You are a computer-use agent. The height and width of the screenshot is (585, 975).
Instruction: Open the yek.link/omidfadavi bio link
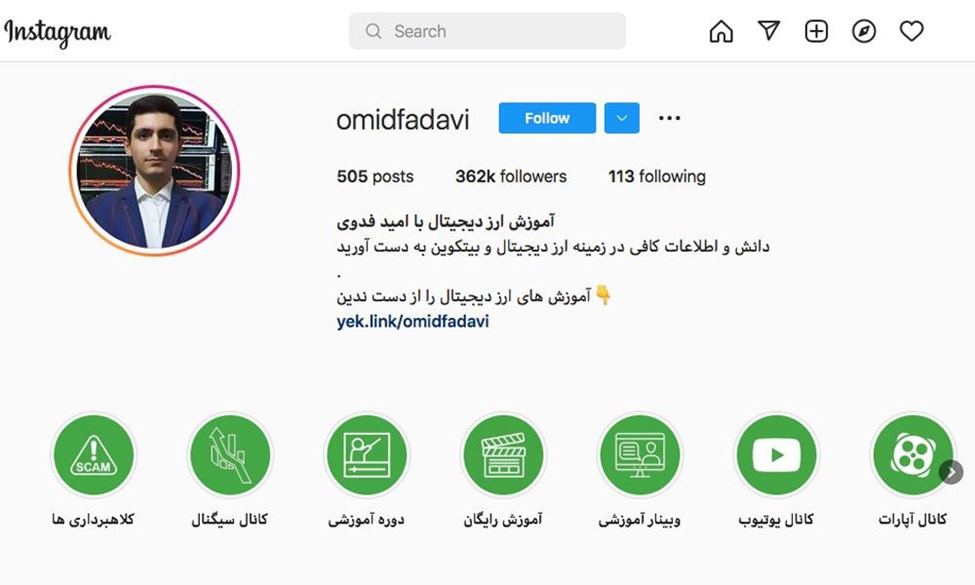click(413, 321)
